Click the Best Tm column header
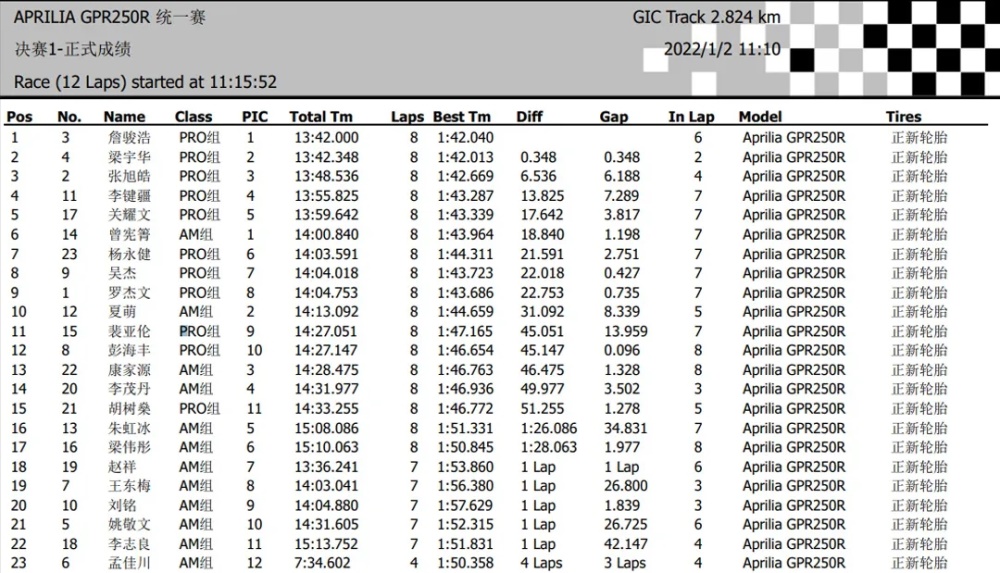Image resolution: width=1000 pixels, height=573 pixels. [462, 117]
